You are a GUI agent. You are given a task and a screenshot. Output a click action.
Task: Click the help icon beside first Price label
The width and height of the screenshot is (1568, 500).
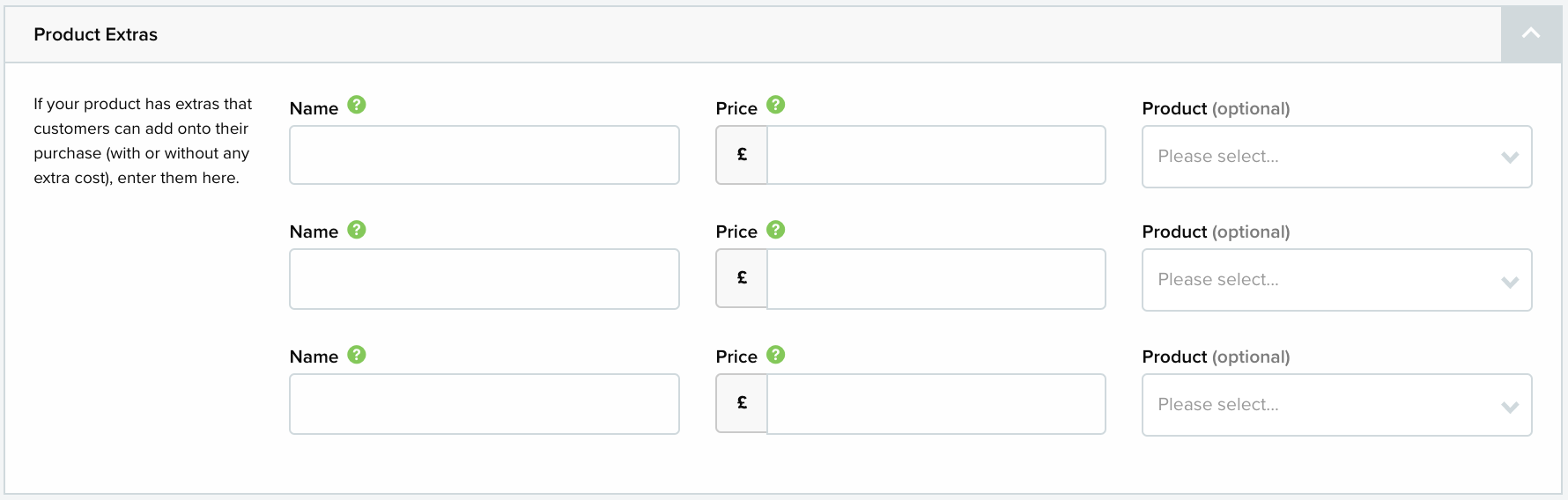coord(775,105)
